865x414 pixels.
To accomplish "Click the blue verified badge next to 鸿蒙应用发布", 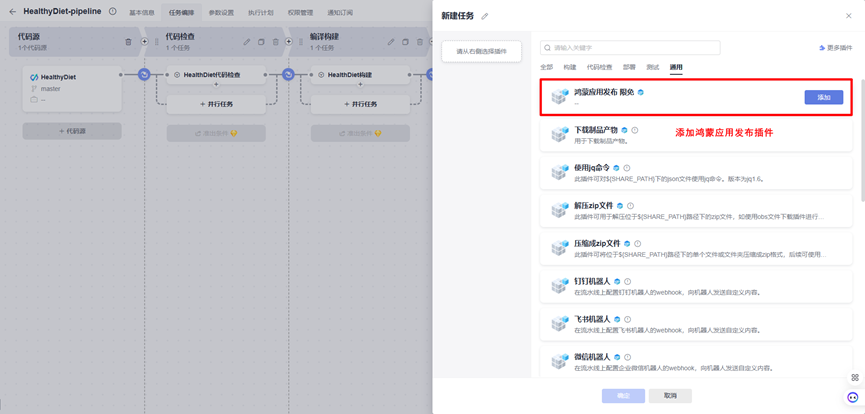I will point(640,92).
